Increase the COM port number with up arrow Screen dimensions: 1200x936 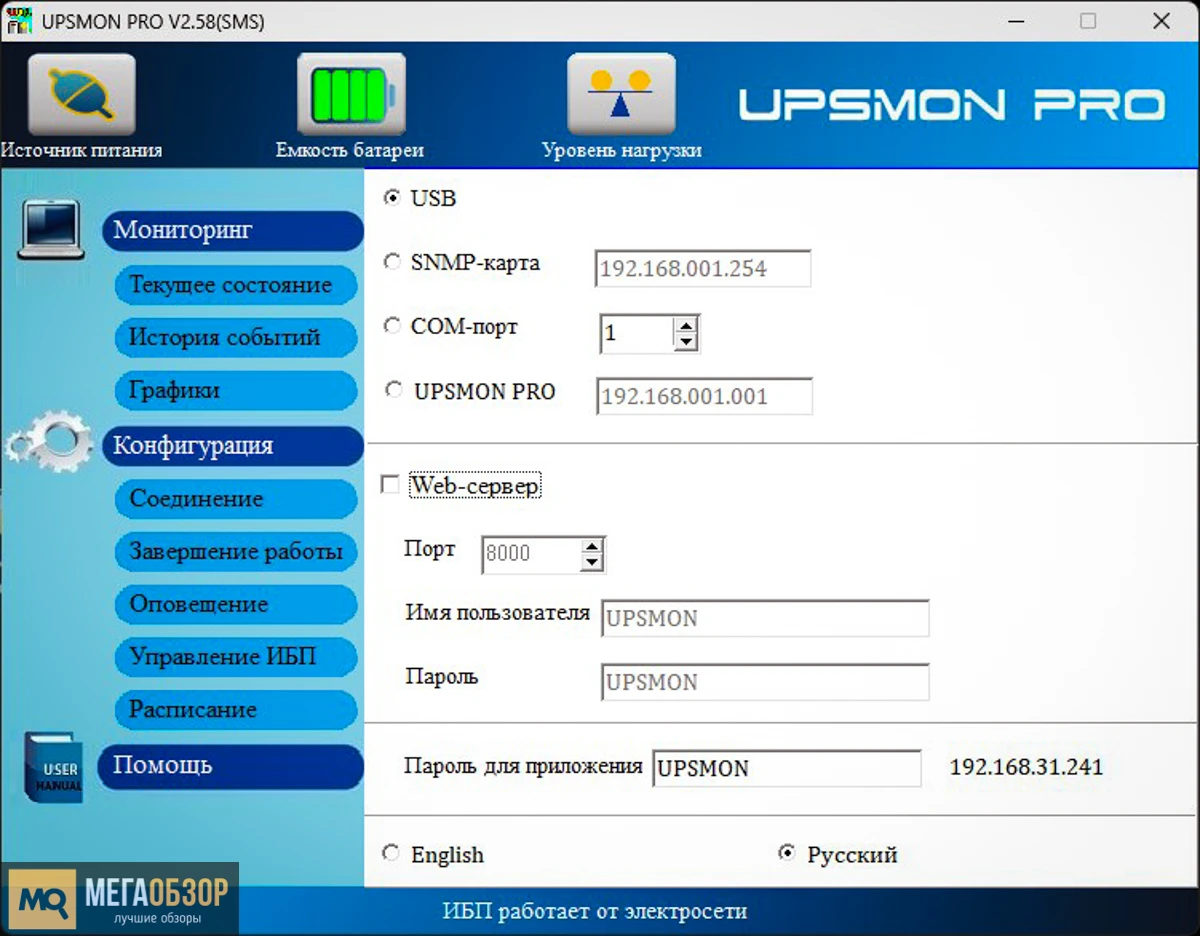click(686, 327)
